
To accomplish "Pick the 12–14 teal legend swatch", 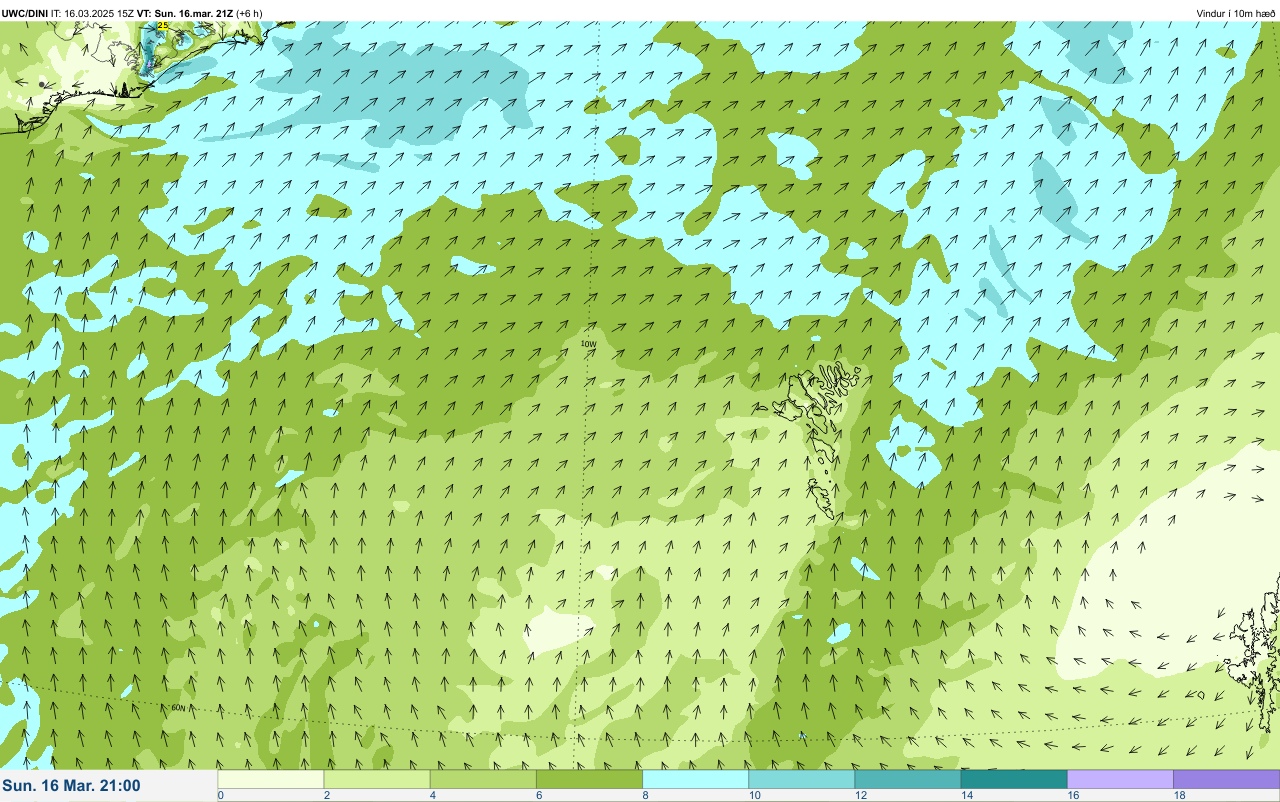I will [907, 779].
